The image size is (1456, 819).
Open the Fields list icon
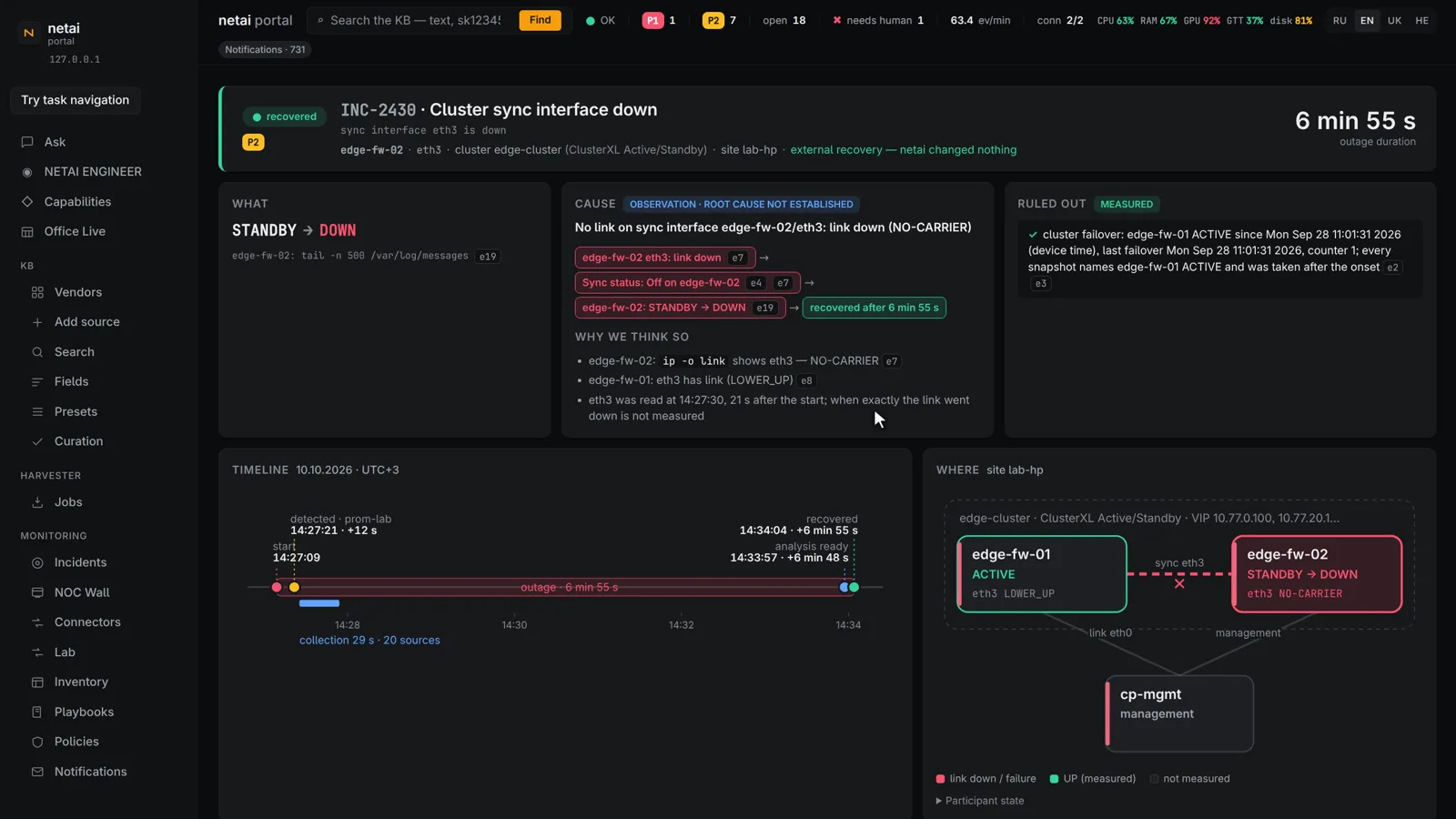(x=37, y=382)
